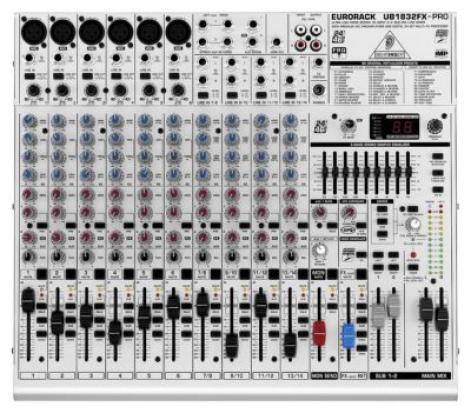The width and height of the screenshot is (471, 413).
Task: Click the channel 5 pan knob above its mute
Action: pos(144,256)
